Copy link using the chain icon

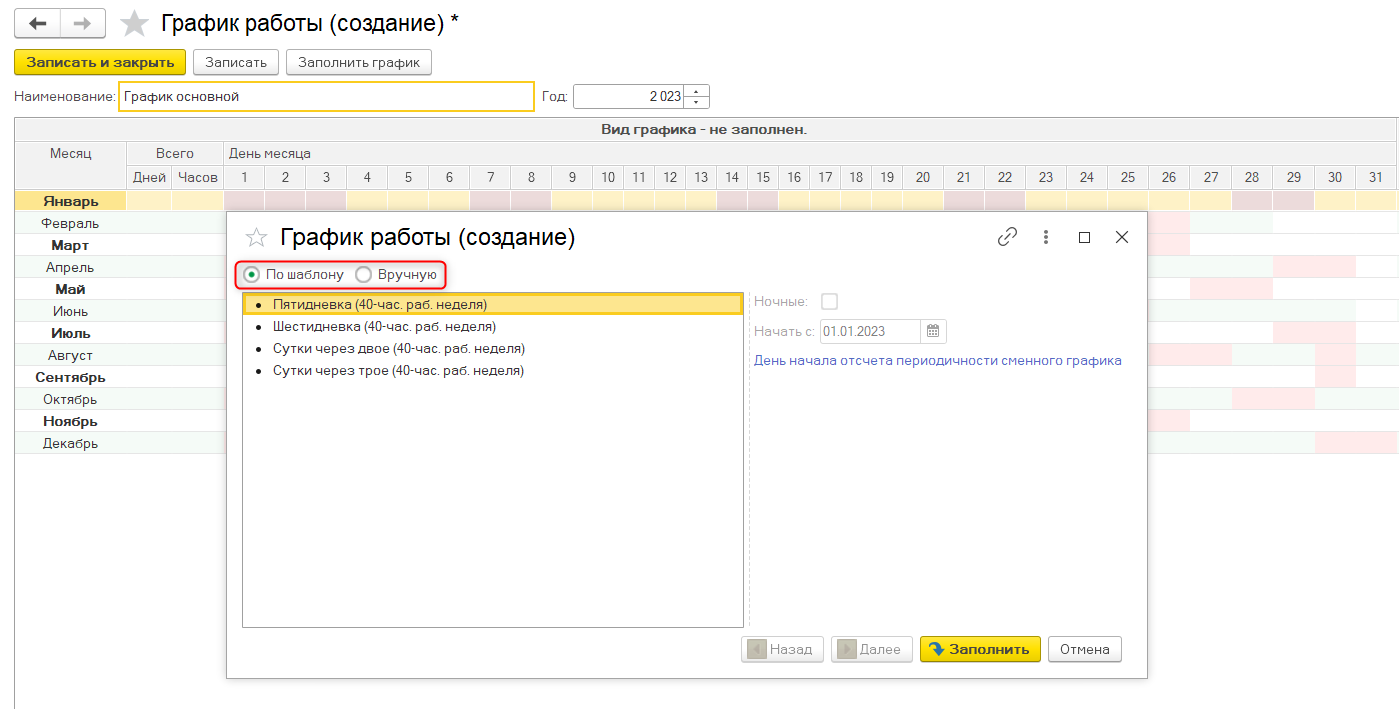point(1007,237)
